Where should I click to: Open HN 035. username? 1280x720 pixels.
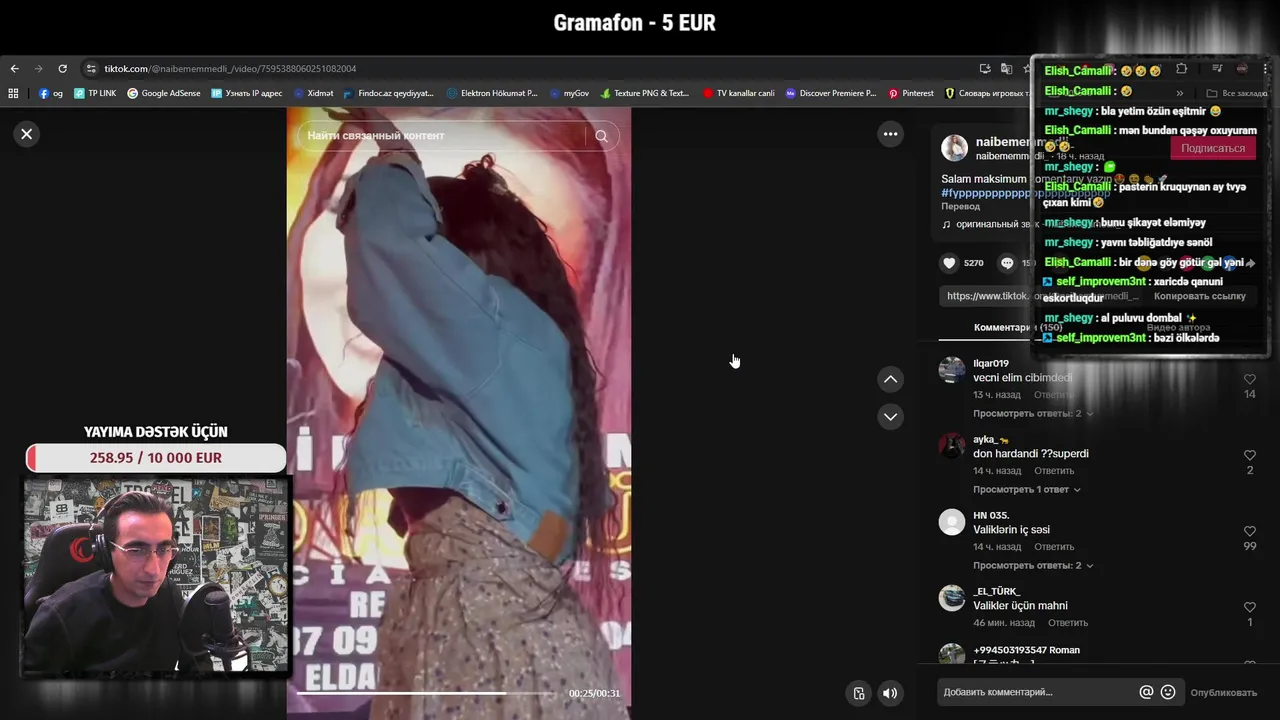click(x=992, y=515)
